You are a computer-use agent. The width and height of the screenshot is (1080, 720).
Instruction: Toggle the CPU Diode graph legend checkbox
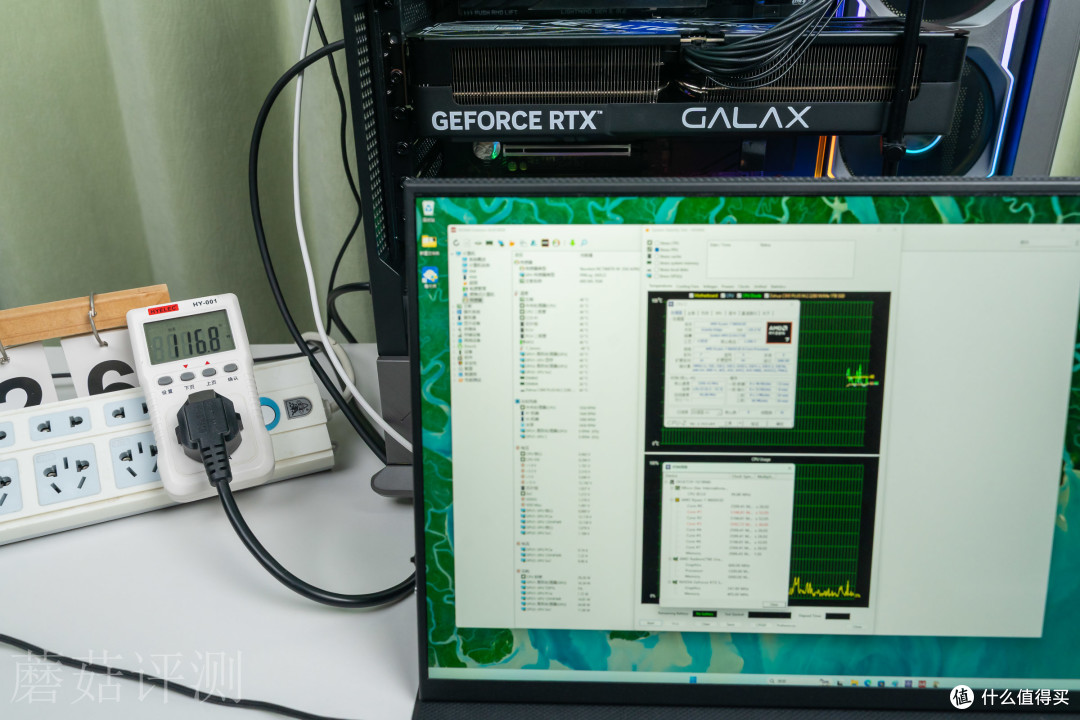[x=739, y=296]
